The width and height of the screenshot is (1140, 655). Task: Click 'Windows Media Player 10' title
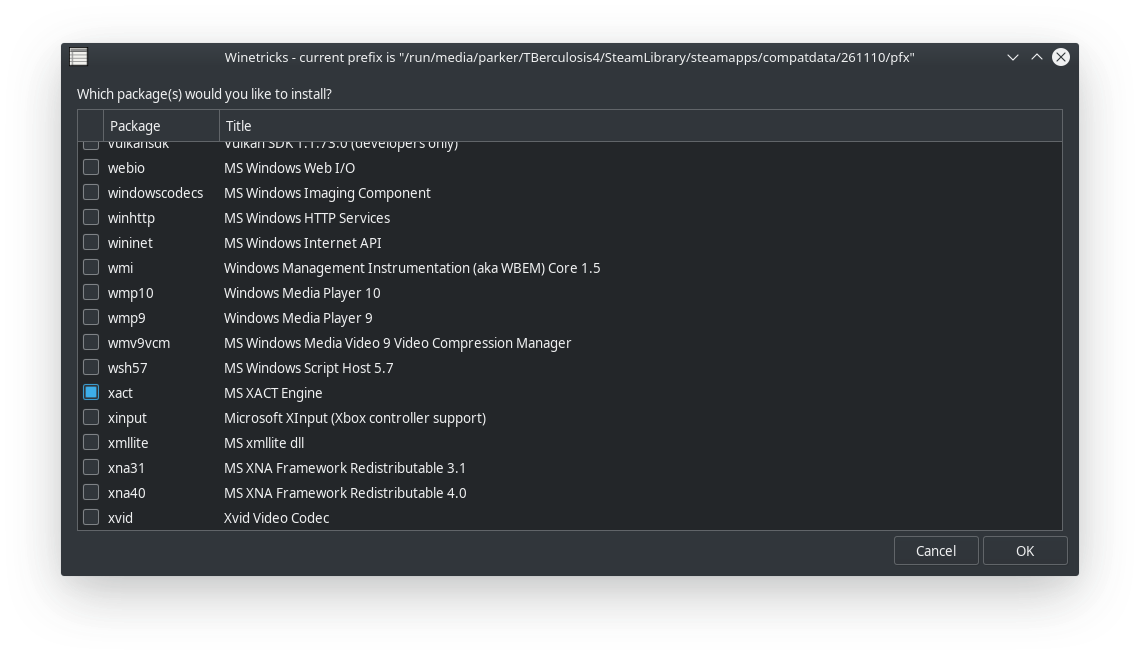[302, 293]
